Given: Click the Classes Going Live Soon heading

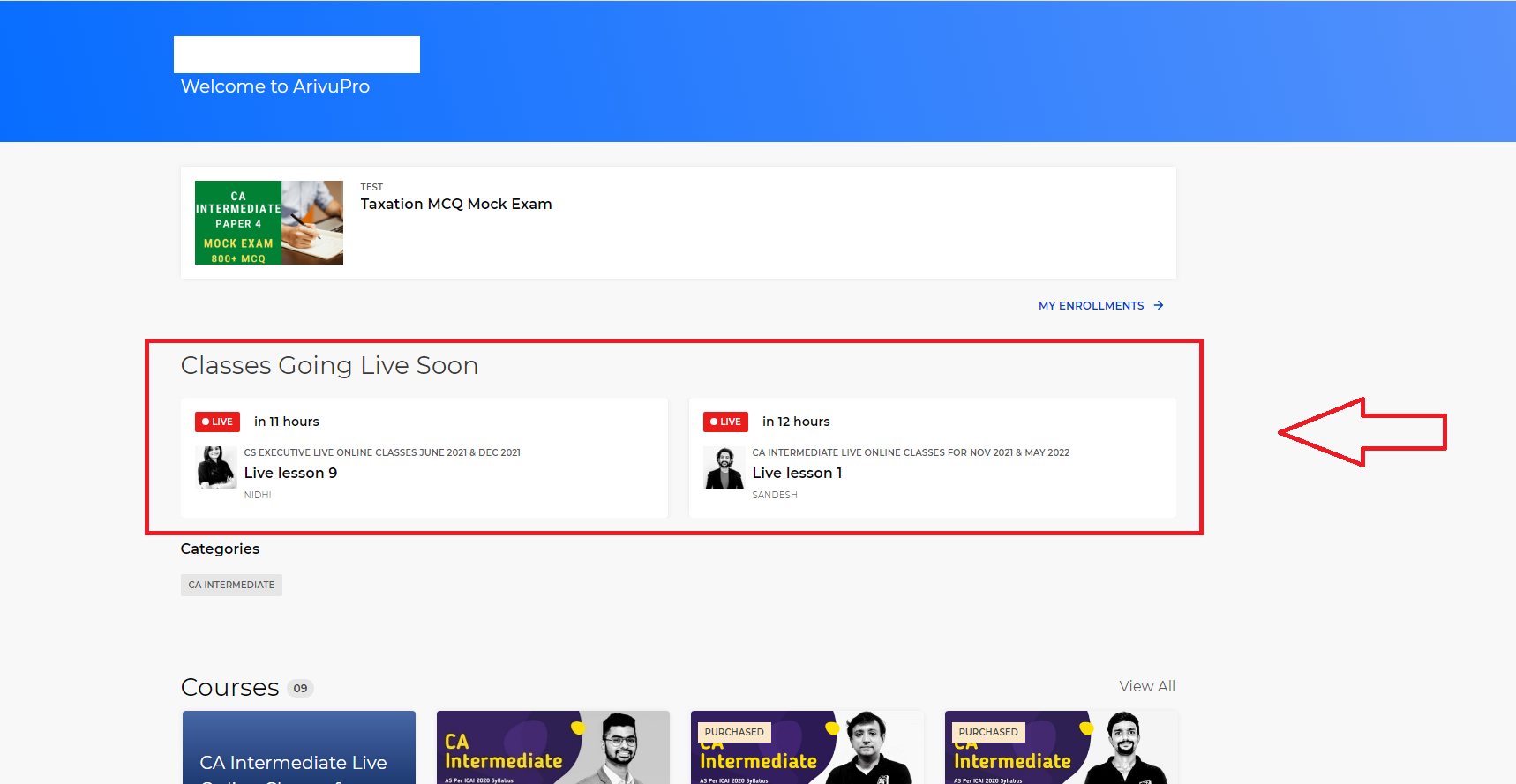Looking at the screenshot, I should click(x=329, y=365).
